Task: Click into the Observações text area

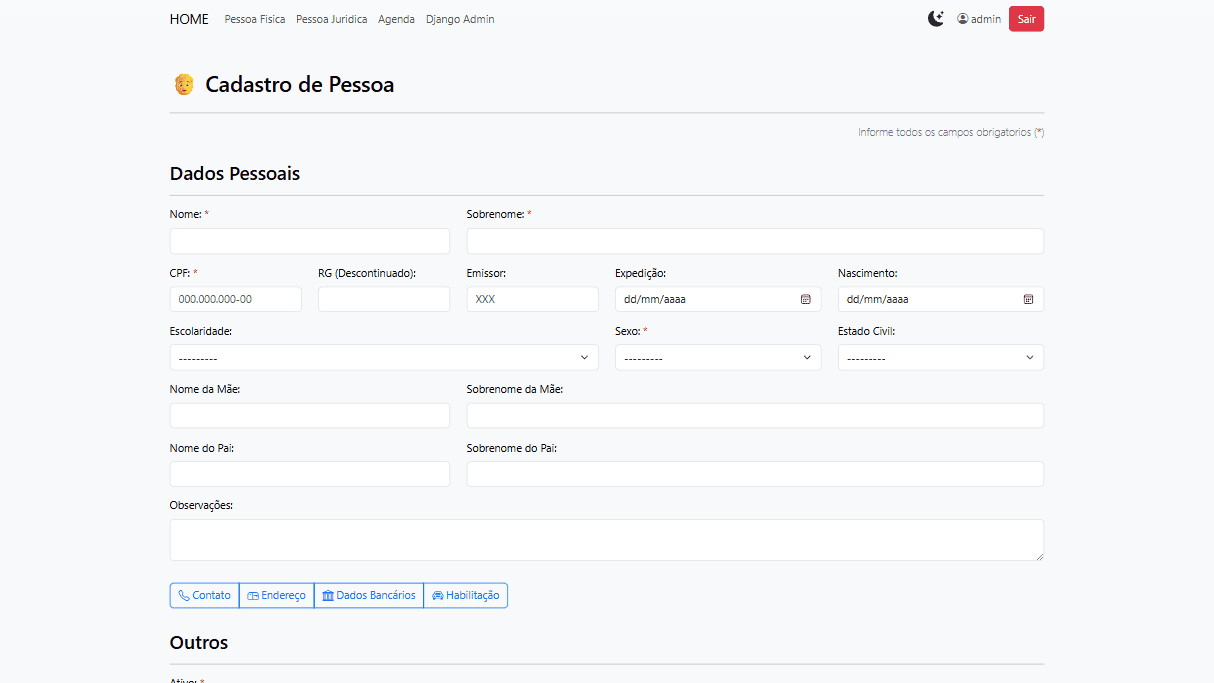Action: pyautogui.click(x=606, y=539)
